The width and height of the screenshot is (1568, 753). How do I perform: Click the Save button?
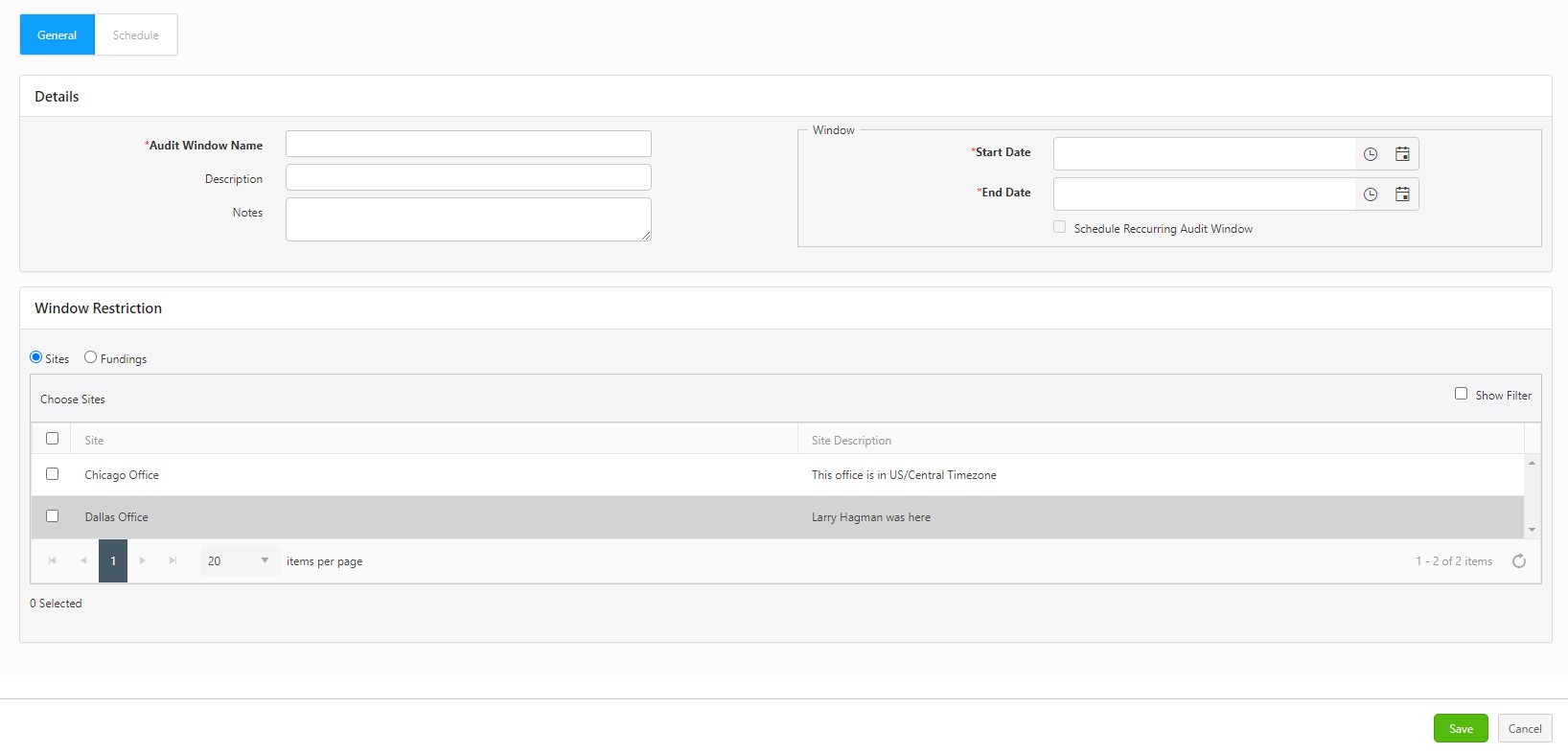[x=1461, y=729]
